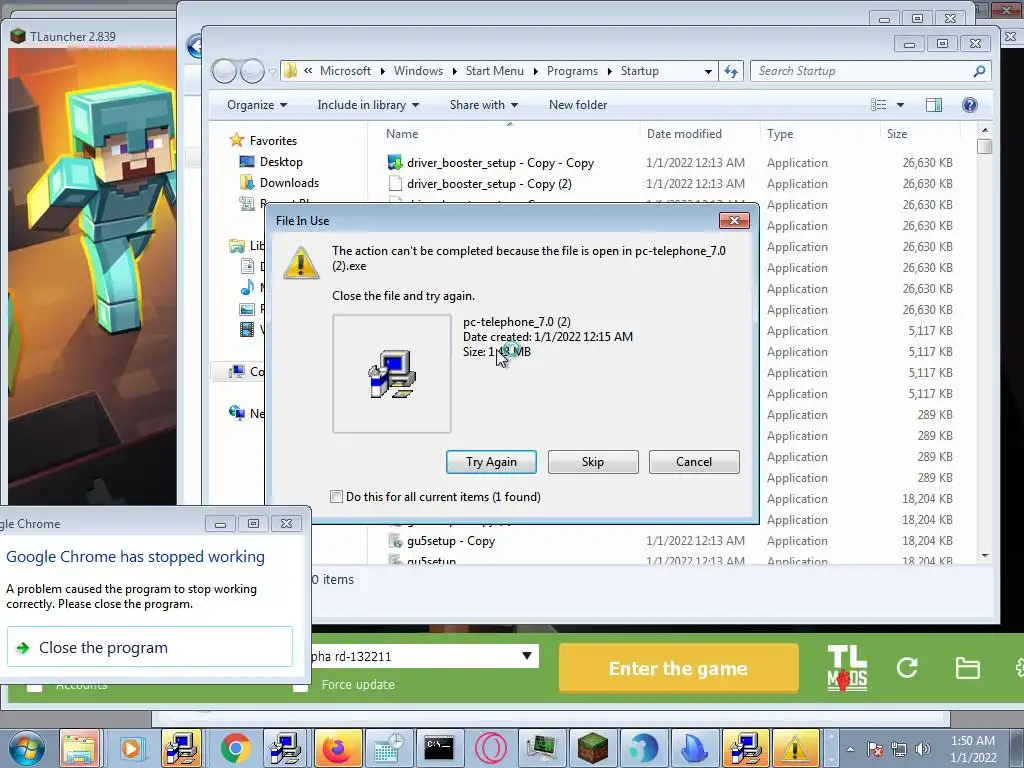Select Downloads in Favorites

pos(289,183)
